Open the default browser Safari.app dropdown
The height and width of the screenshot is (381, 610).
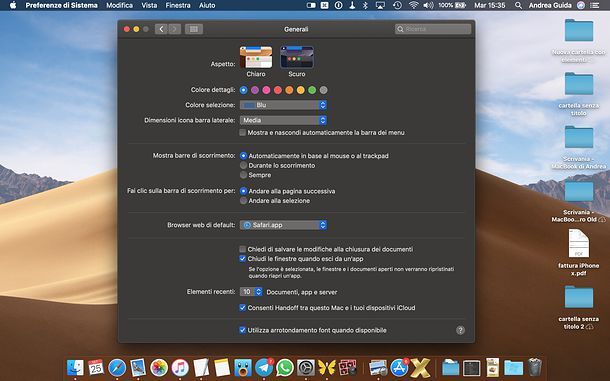pyautogui.click(x=283, y=225)
